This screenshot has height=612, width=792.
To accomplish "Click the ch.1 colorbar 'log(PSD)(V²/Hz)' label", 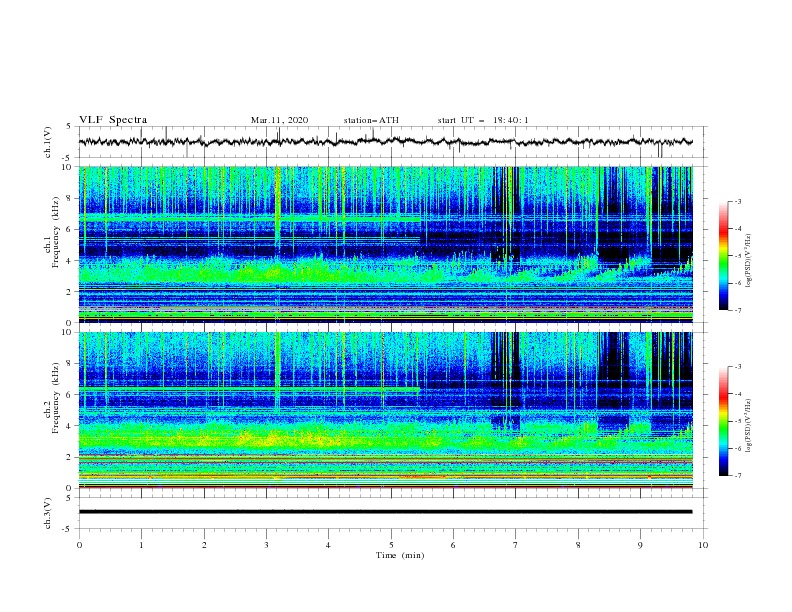I will 748,261.
